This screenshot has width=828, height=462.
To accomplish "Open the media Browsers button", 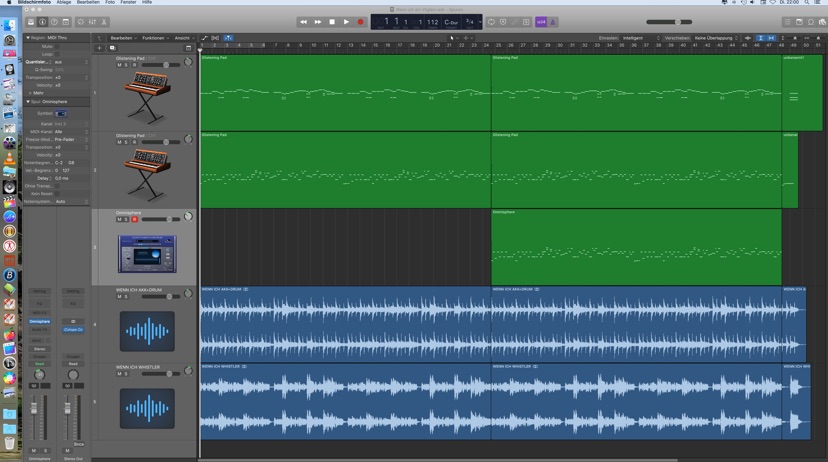I will pos(822,22).
